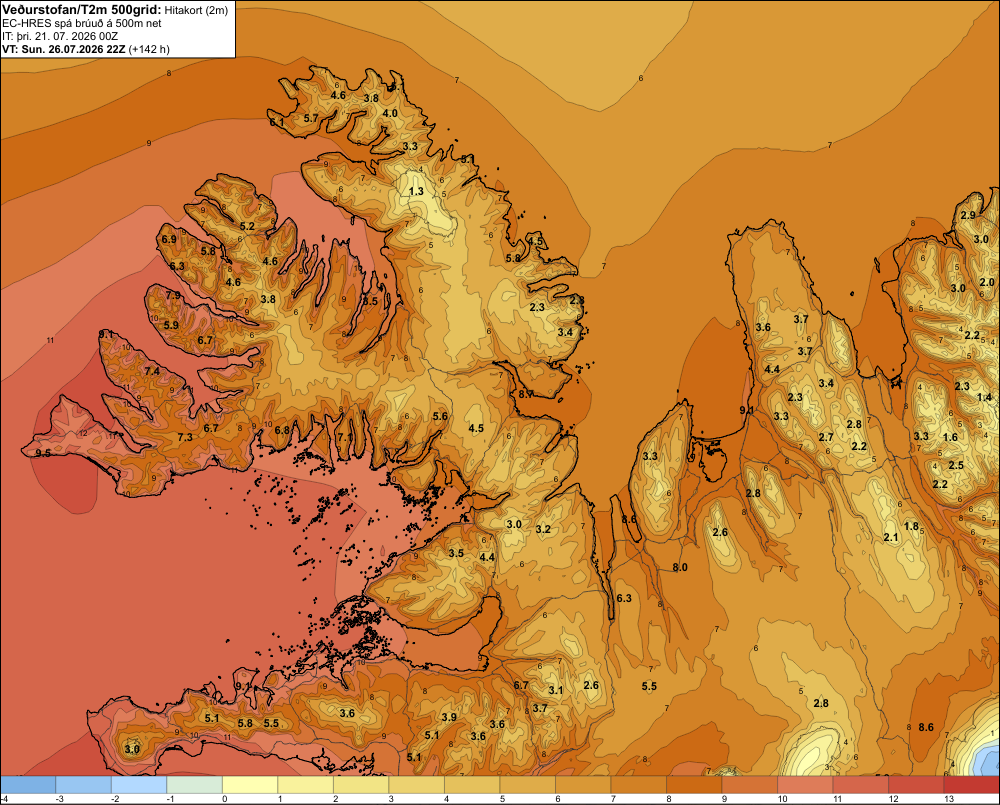1000x805 pixels.
Task: Click the valid time 'VT: Sun. 26.07.2026 22Z'
Action: click(x=64, y=49)
